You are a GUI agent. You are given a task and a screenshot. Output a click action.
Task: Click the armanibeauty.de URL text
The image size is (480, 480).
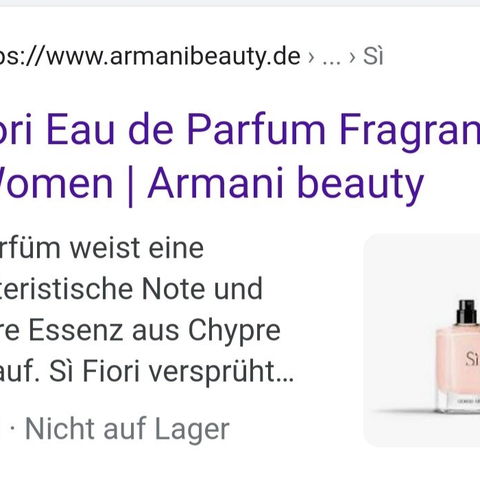[150, 57]
